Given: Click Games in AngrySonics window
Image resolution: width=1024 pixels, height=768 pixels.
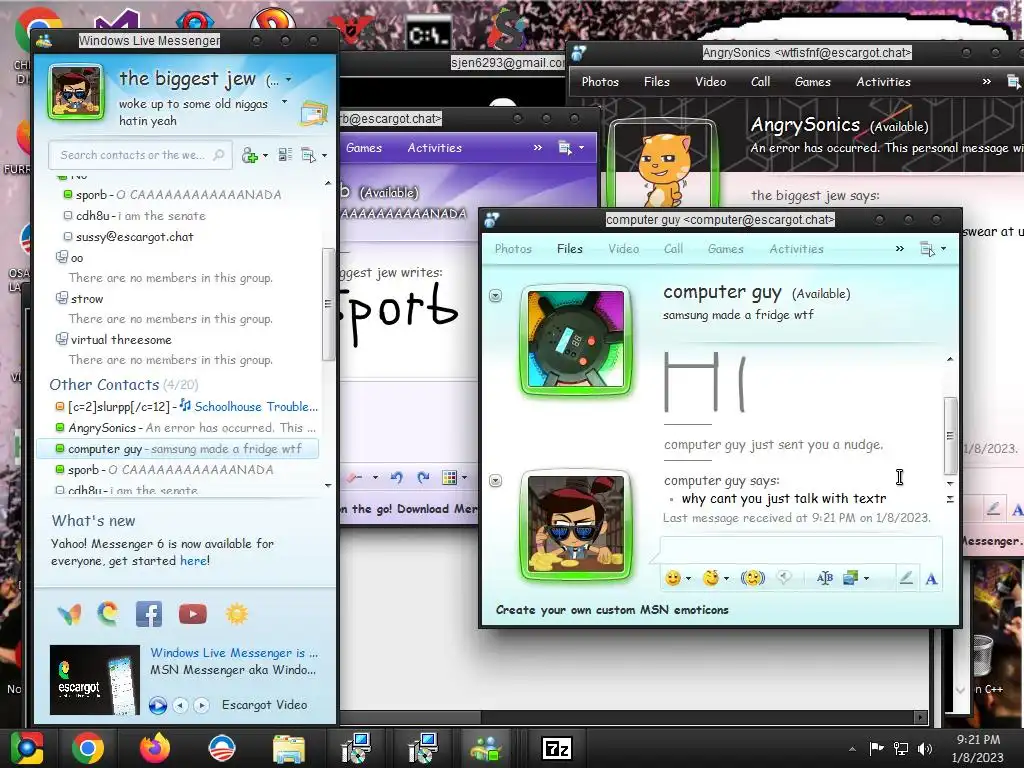Looking at the screenshot, I should point(812,82).
